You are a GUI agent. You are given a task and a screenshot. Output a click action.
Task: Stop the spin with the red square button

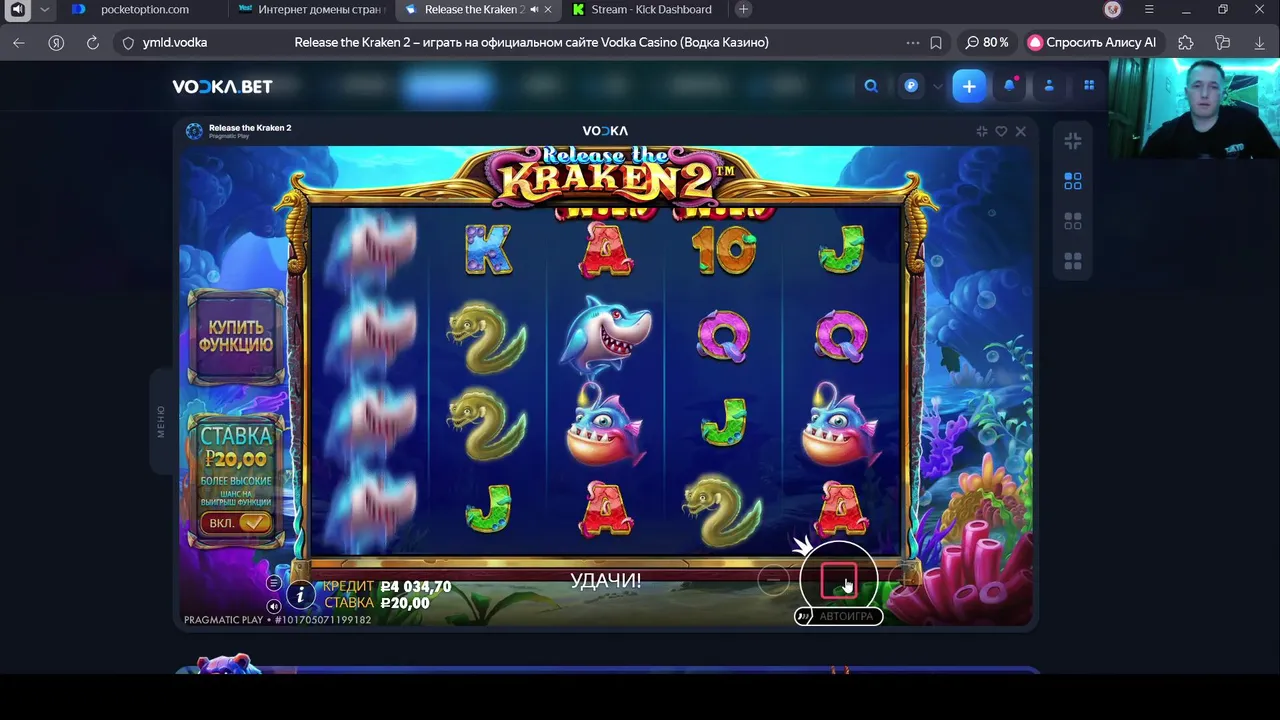tap(839, 580)
